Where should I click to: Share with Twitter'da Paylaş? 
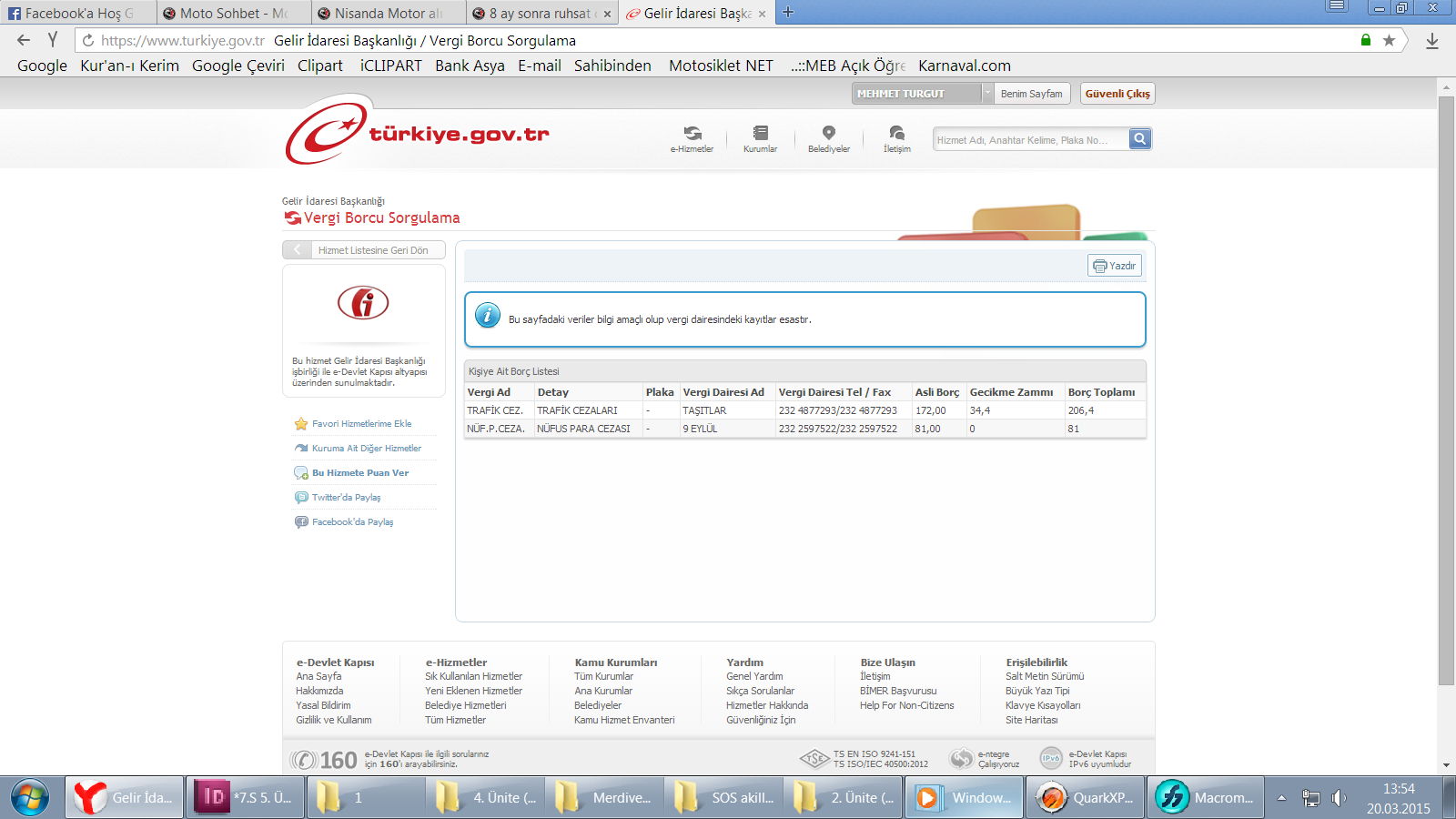point(346,498)
